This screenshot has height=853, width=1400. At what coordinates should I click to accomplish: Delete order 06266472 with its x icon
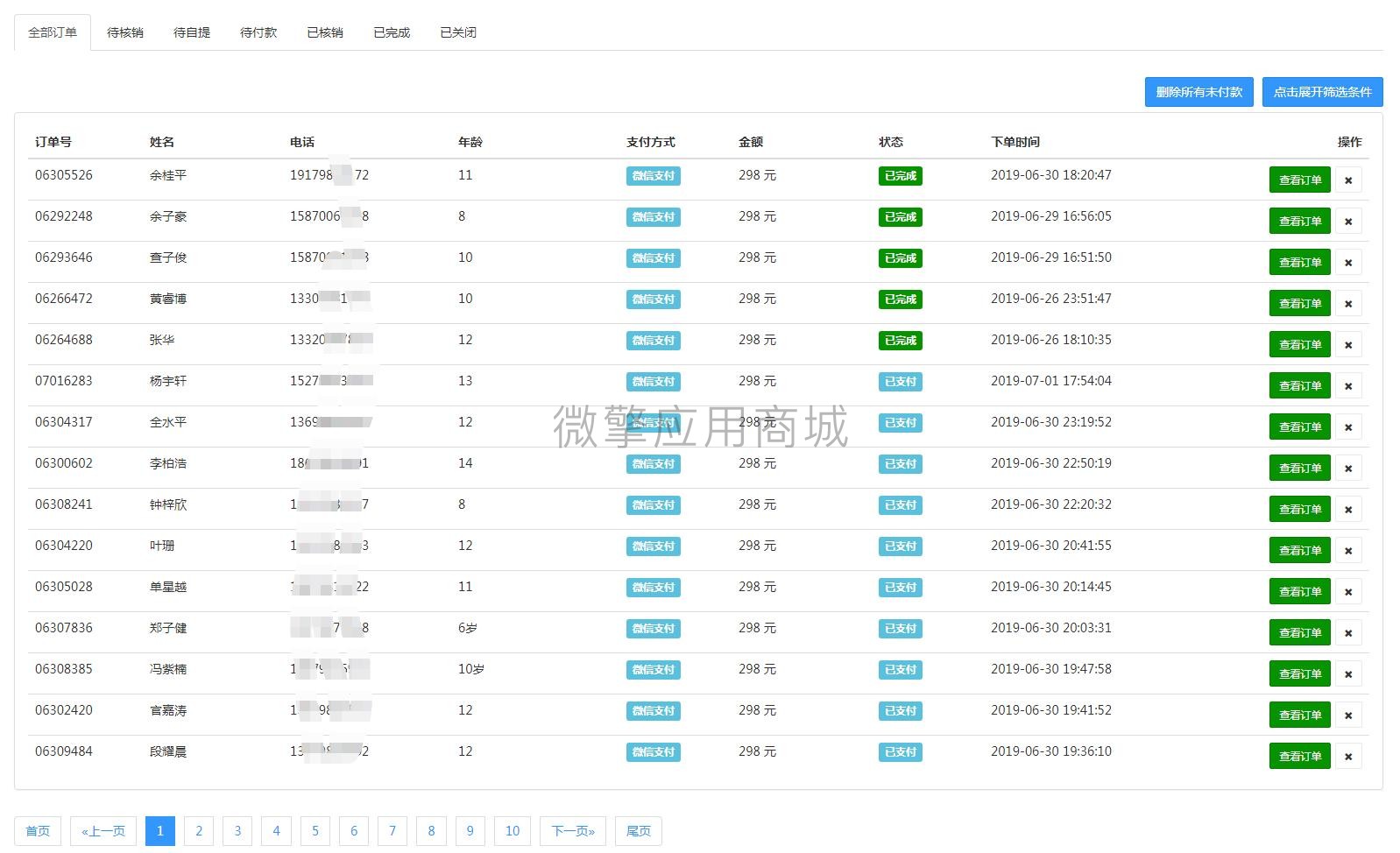click(1348, 303)
